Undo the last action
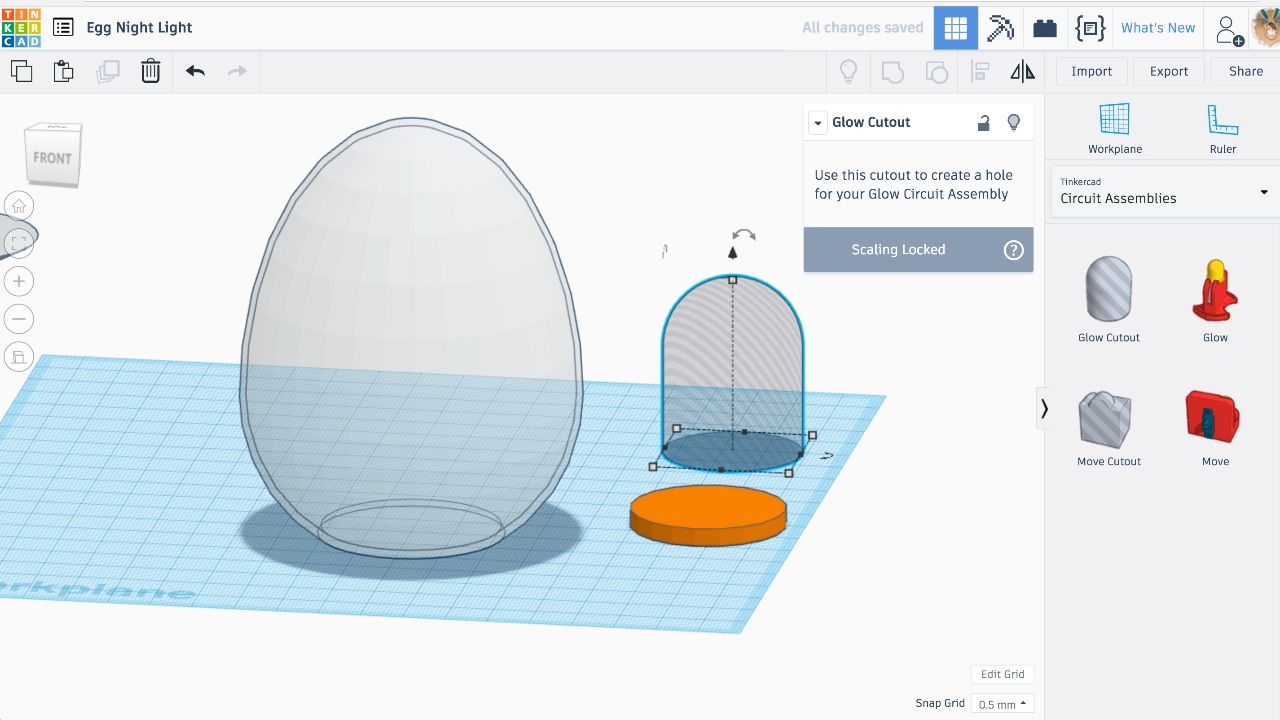The width and height of the screenshot is (1280, 720). click(x=195, y=71)
